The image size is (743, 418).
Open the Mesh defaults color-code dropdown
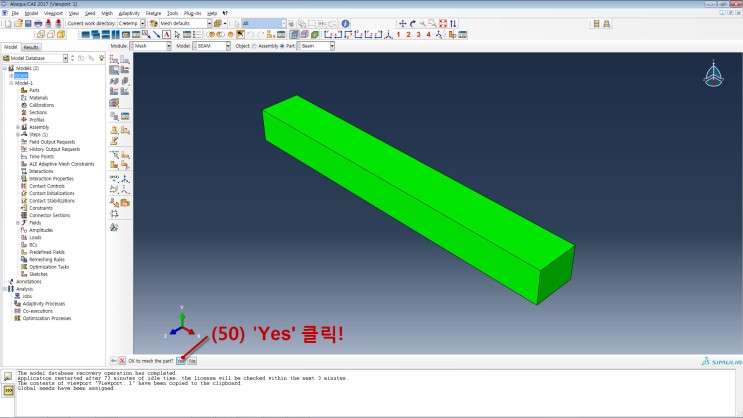pyautogui.click(x=209, y=23)
